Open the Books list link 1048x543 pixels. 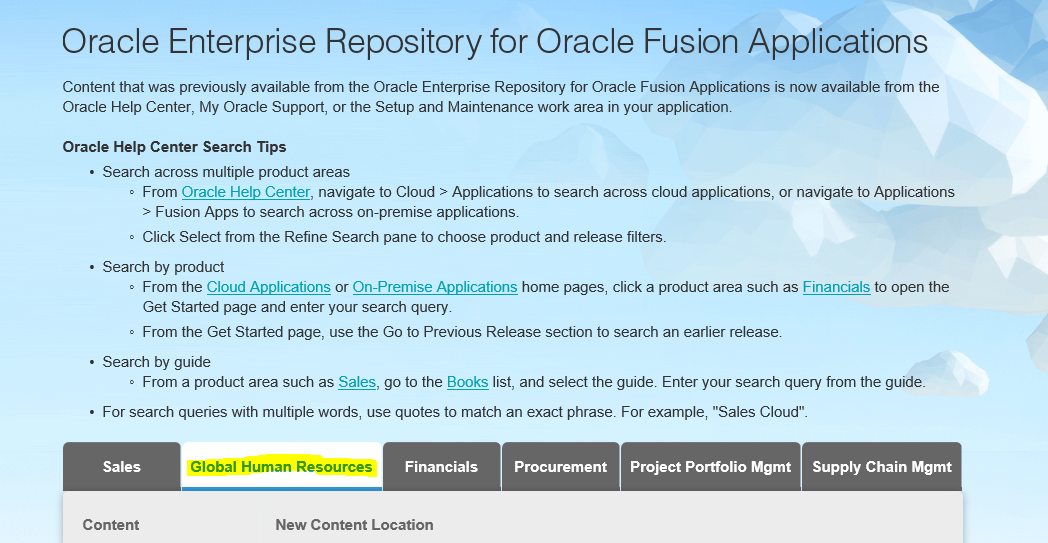coord(467,382)
